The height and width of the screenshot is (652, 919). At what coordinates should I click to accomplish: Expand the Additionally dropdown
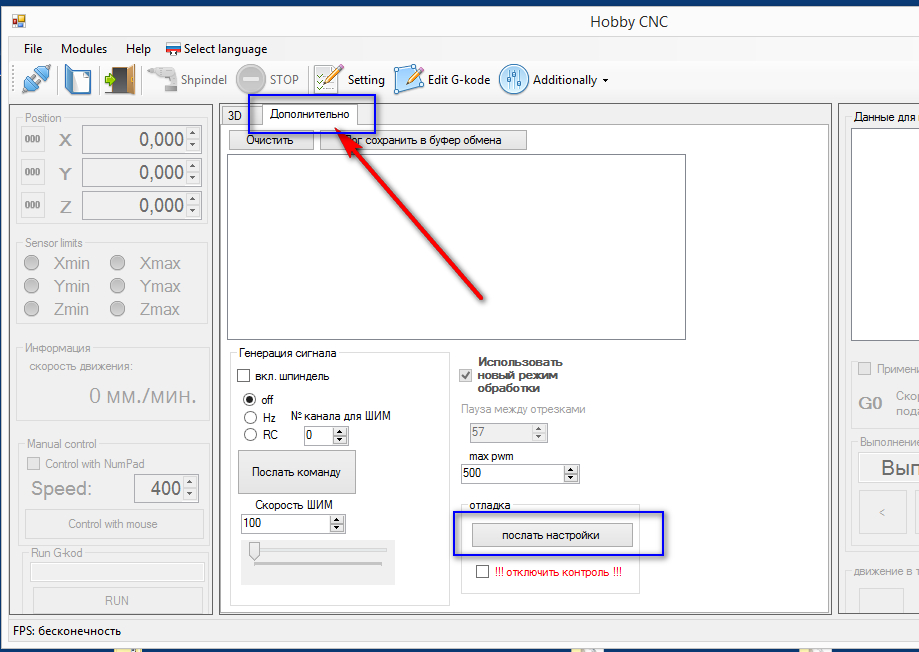(x=554, y=79)
